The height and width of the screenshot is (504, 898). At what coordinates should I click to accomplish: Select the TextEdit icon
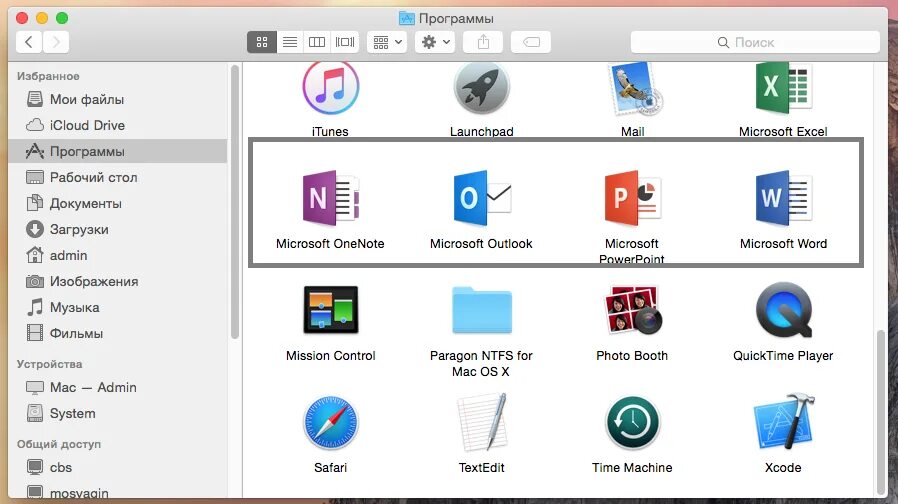[x=482, y=423]
